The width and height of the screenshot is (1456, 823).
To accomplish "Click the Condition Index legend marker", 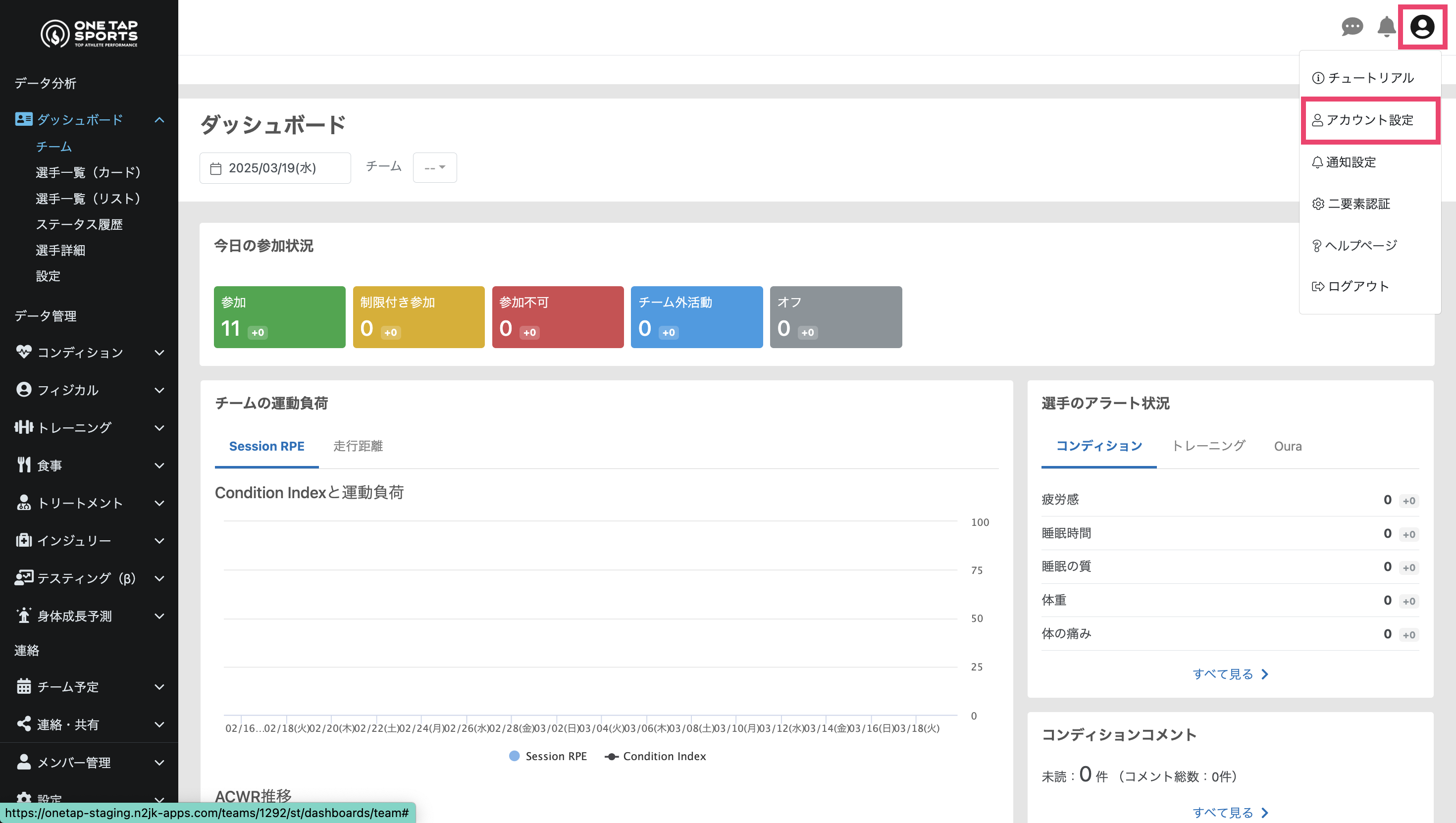I will coord(612,756).
